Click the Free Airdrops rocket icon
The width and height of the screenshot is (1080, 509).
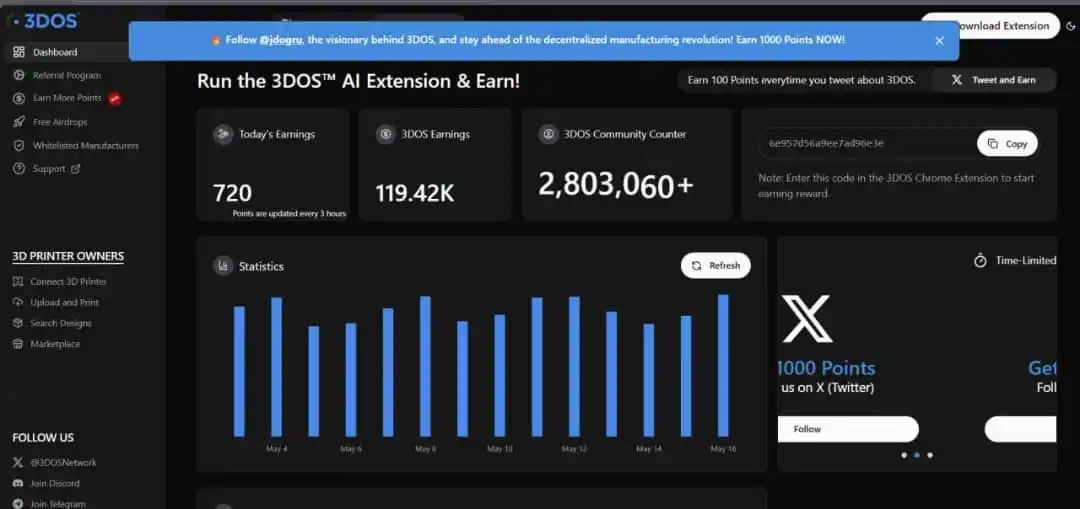coord(19,122)
